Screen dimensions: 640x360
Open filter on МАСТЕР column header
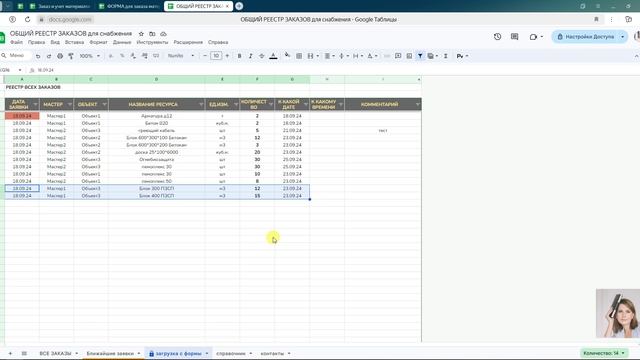(x=70, y=105)
